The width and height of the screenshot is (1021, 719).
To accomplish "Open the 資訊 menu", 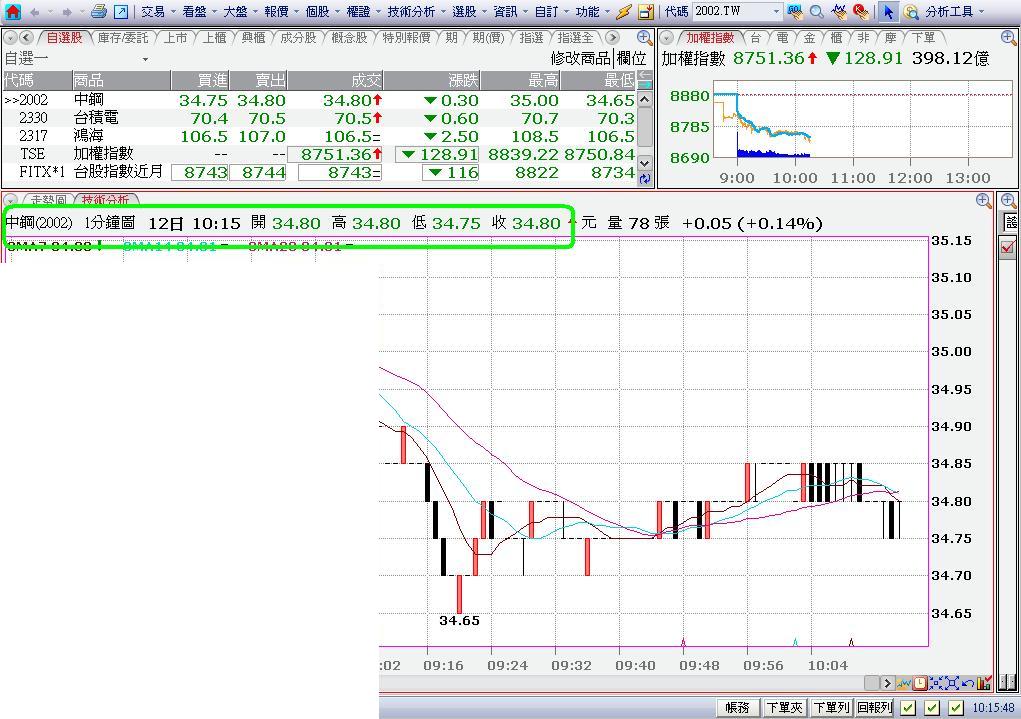I will click(510, 12).
